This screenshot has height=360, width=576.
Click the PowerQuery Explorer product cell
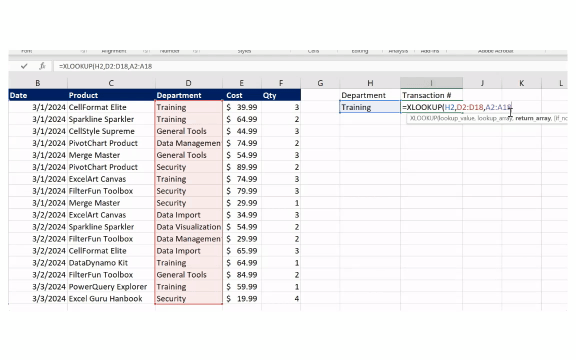click(111, 287)
